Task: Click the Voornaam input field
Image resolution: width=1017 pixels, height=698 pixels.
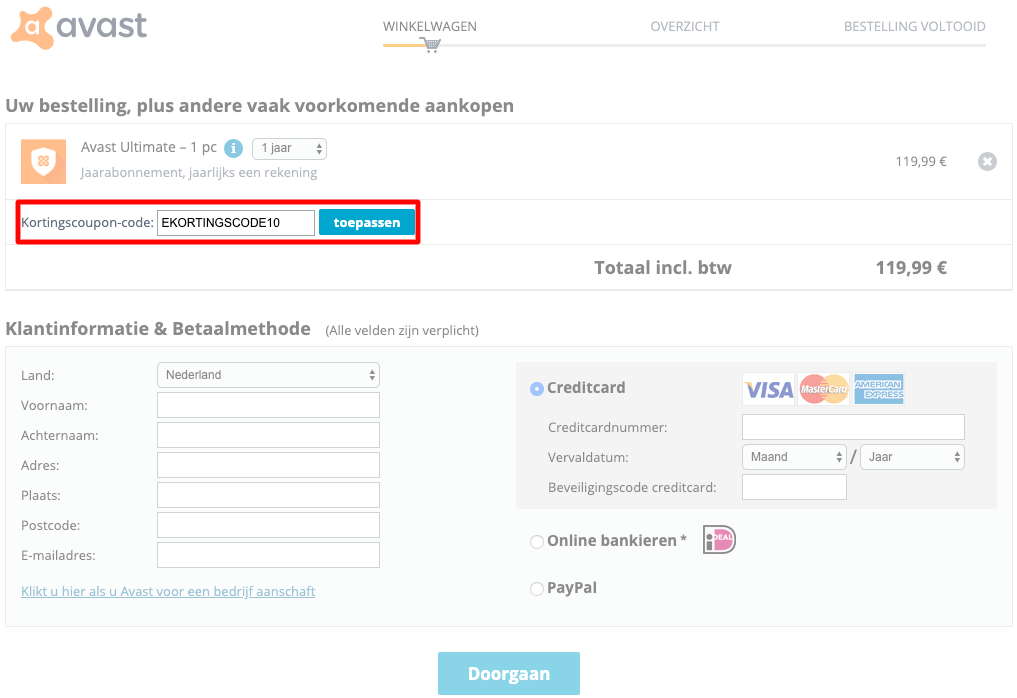Action: (x=268, y=405)
